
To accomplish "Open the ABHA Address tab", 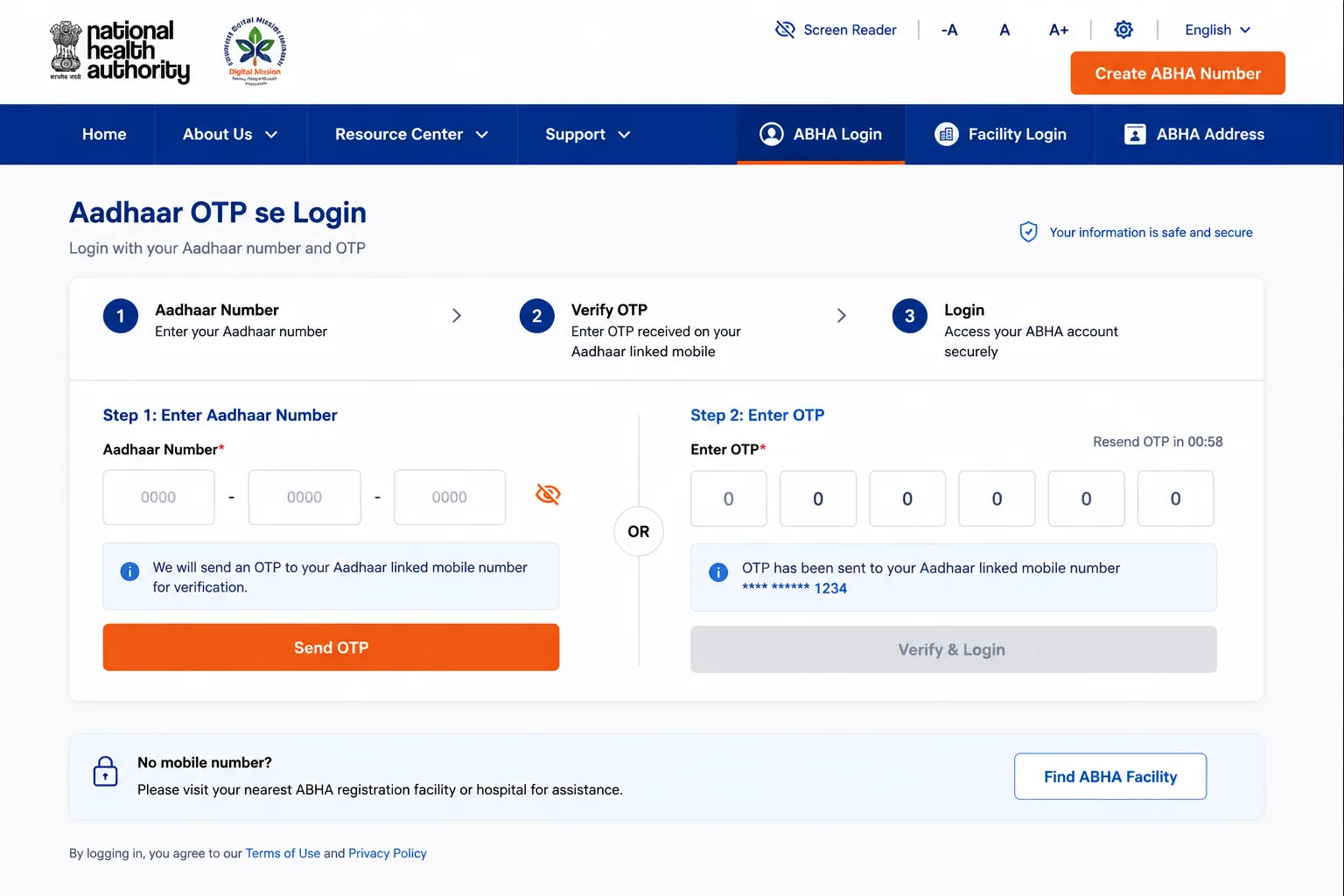I will pos(1194,135).
